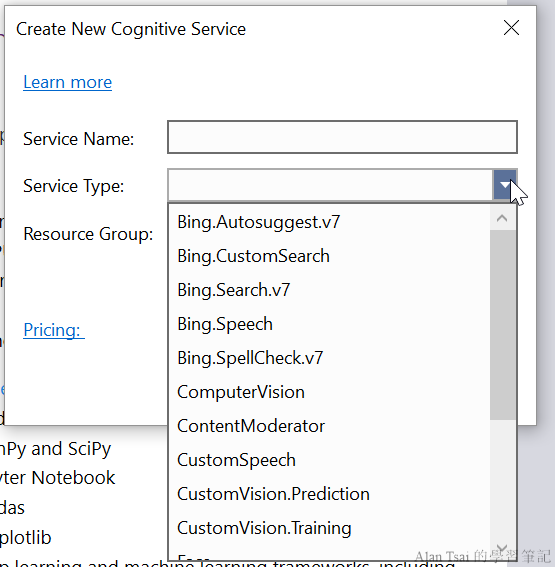Close the Create New Cognitive Service dialog

[x=511, y=28]
